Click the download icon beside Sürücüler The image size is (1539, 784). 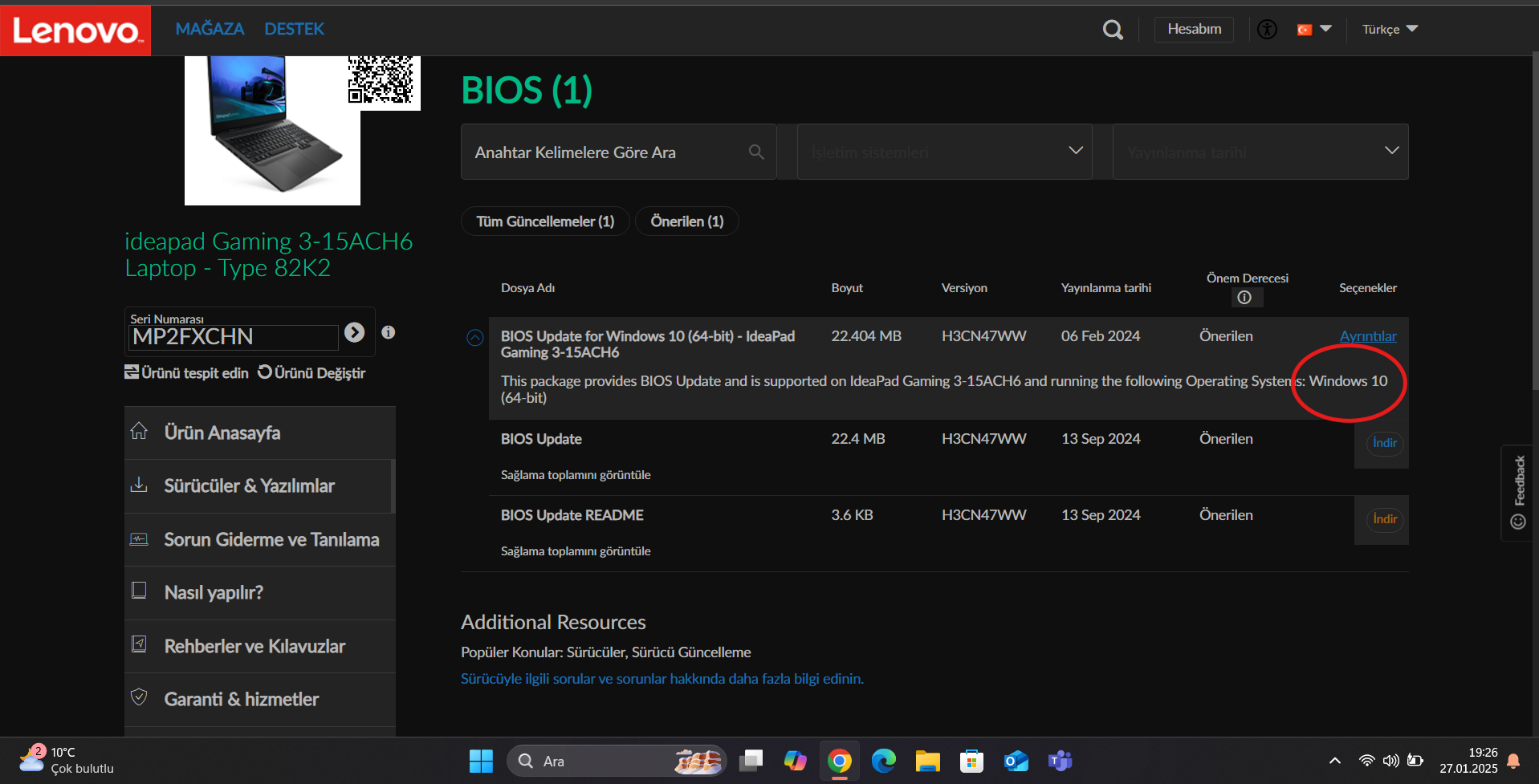click(x=139, y=485)
